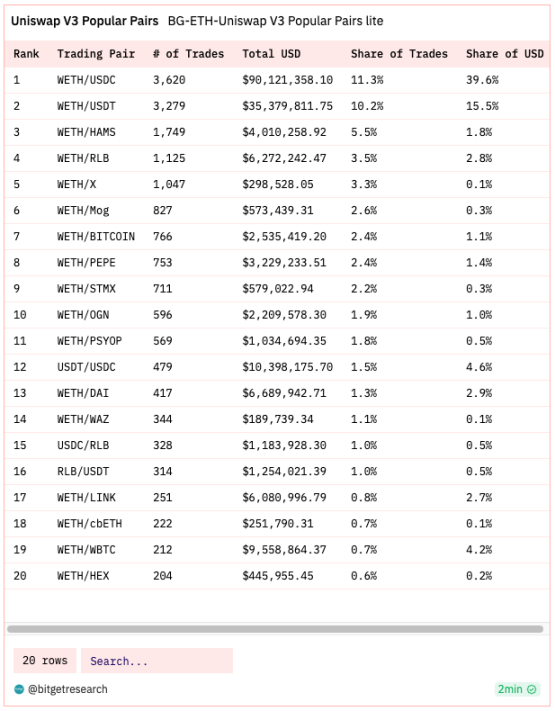
Task: Sort by Share of Trades header
Action: point(399,54)
